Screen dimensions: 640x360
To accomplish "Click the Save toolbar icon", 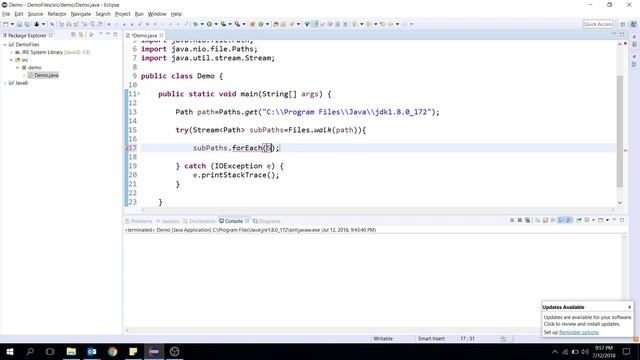I will [19, 24].
